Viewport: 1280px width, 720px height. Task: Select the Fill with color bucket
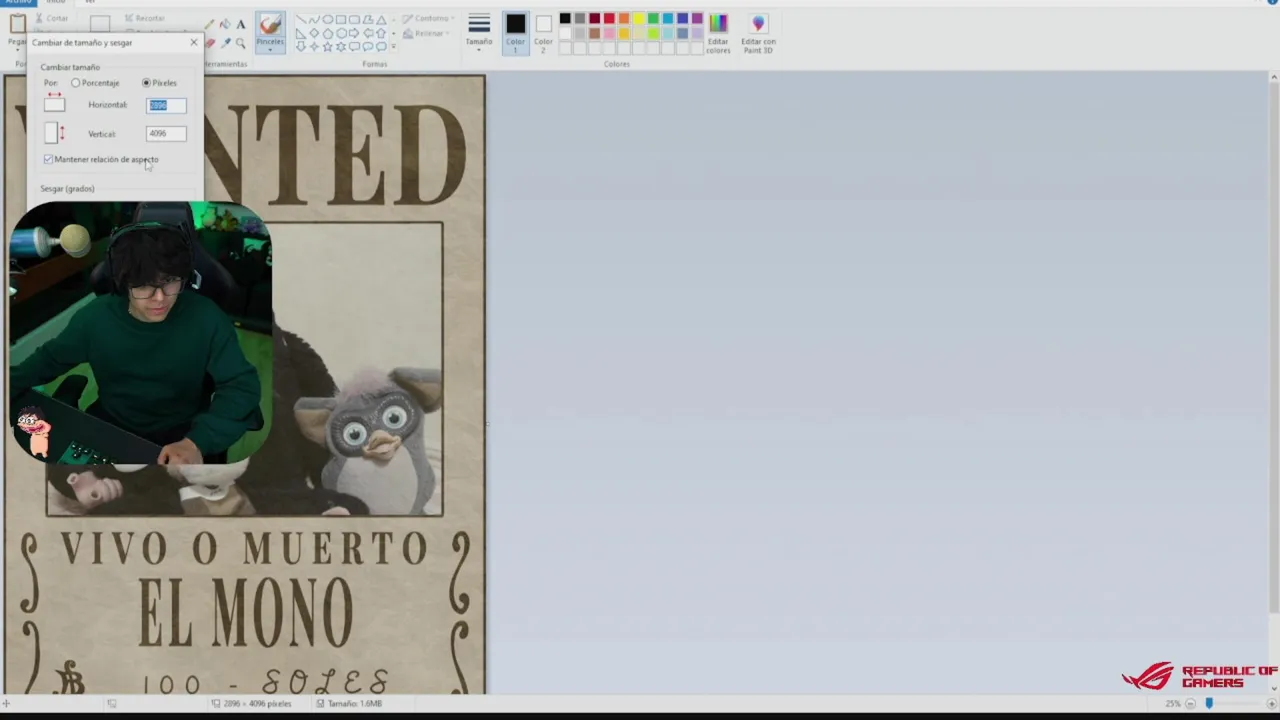(225, 24)
